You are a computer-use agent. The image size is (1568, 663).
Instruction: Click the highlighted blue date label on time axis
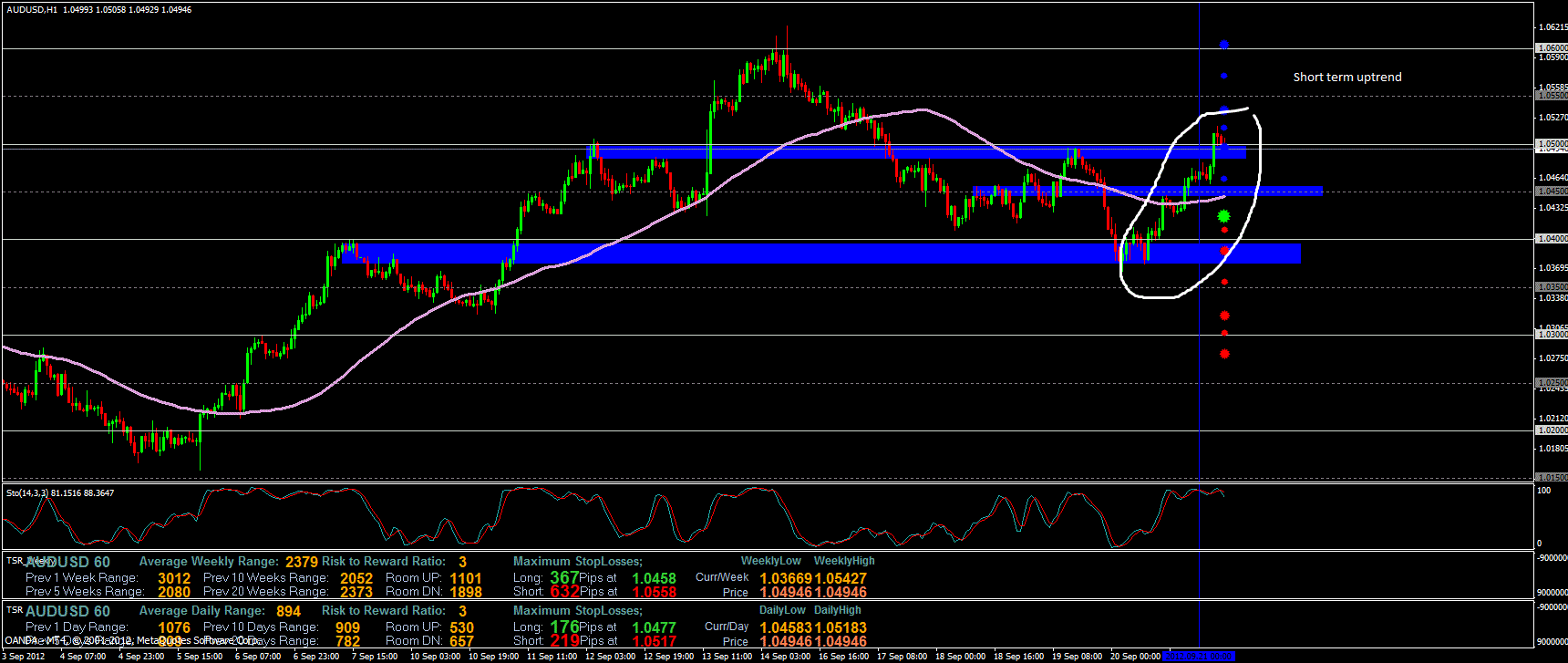[x=1199, y=657]
